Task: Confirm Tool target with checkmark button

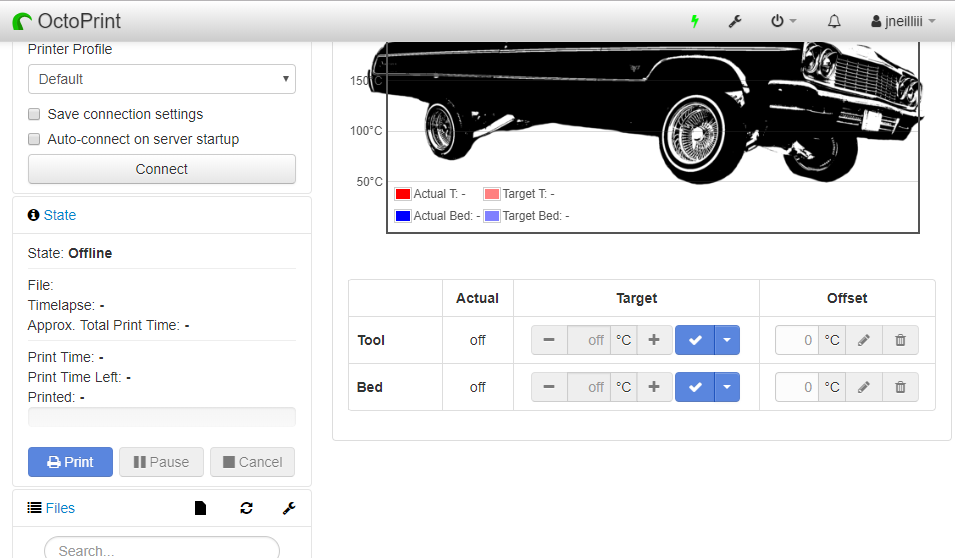Action: [x=695, y=340]
